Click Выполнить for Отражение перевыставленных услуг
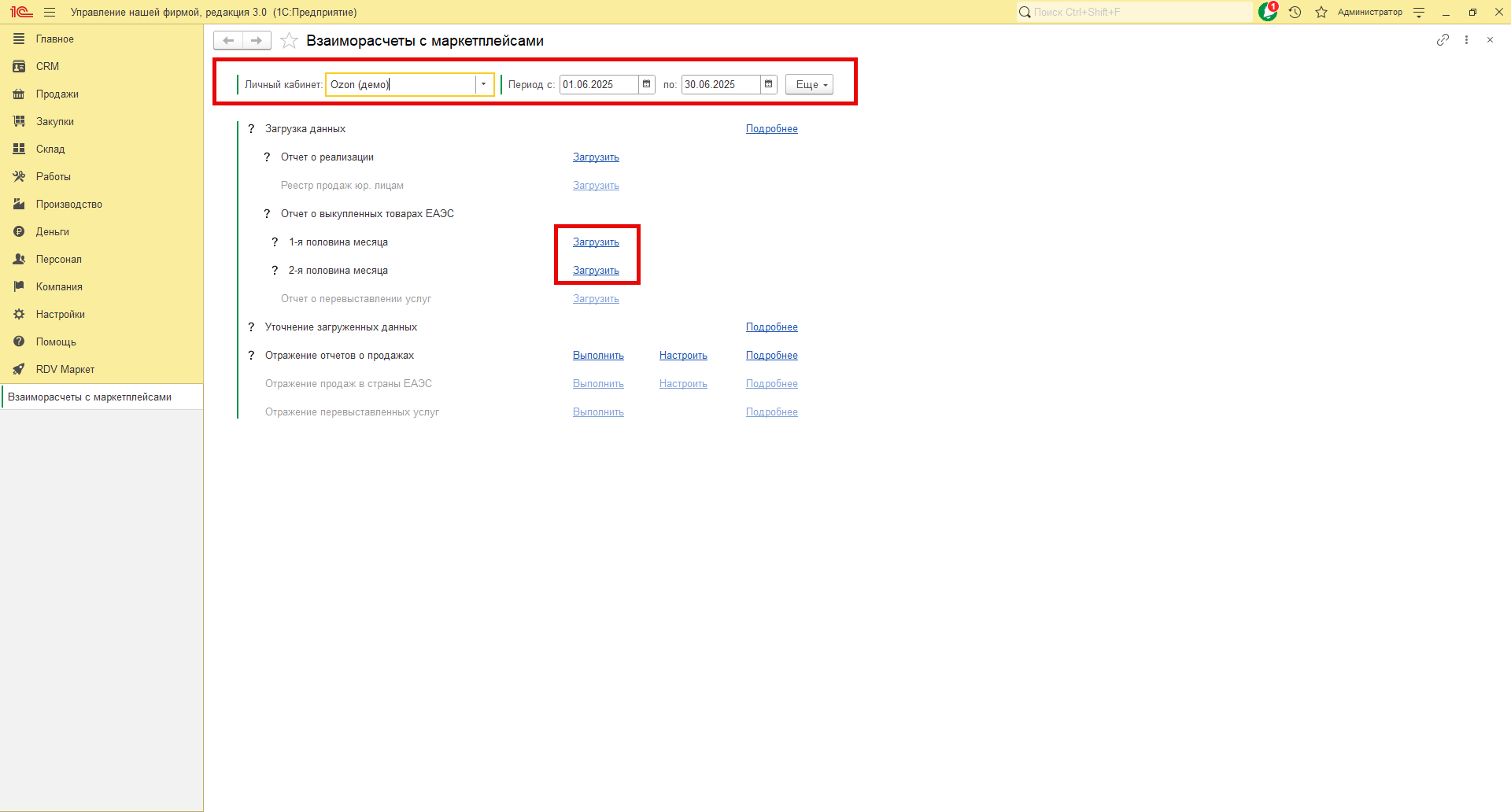The height and width of the screenshot is (812, 1511). click(598, 412)
